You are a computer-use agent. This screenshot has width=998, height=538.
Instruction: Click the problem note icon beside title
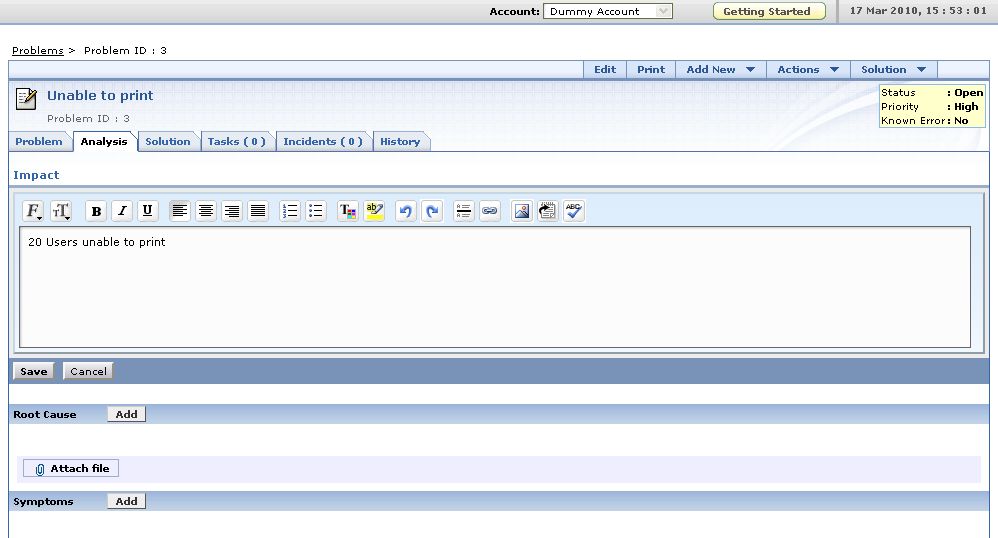point(26,99)
